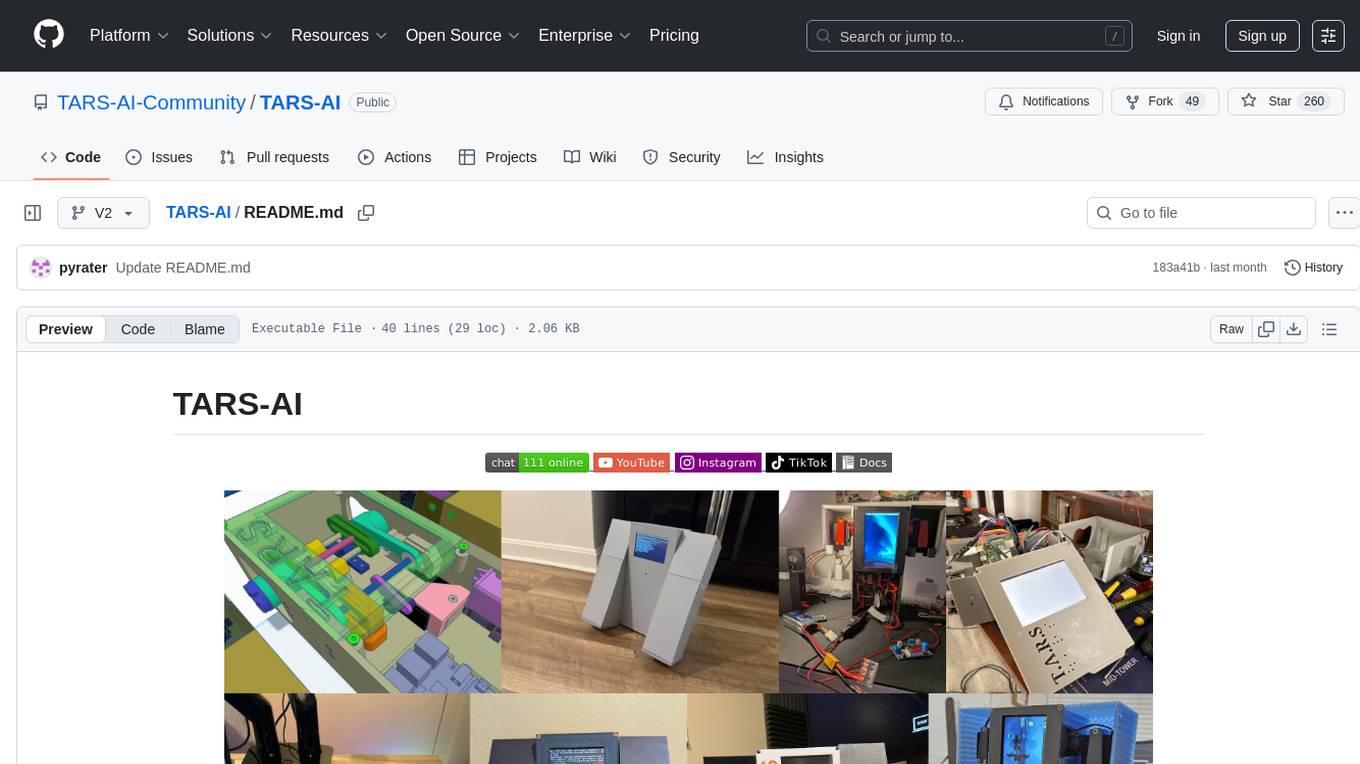The image size is (1360, 764).
Task: Copy the README.md file path
Action: pos(366,213)
